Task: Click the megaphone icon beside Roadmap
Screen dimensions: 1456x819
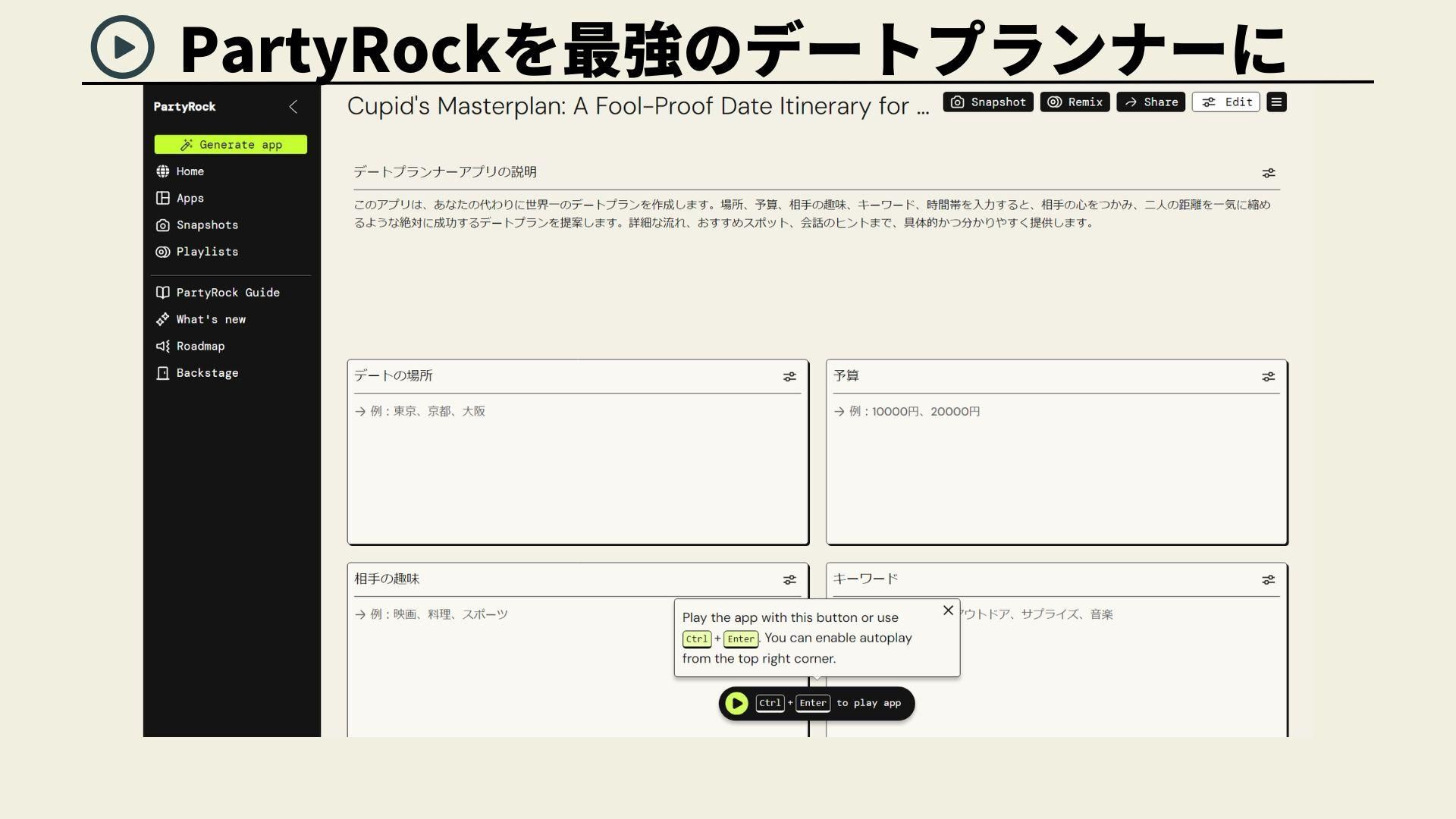Action: click(162, 346)
